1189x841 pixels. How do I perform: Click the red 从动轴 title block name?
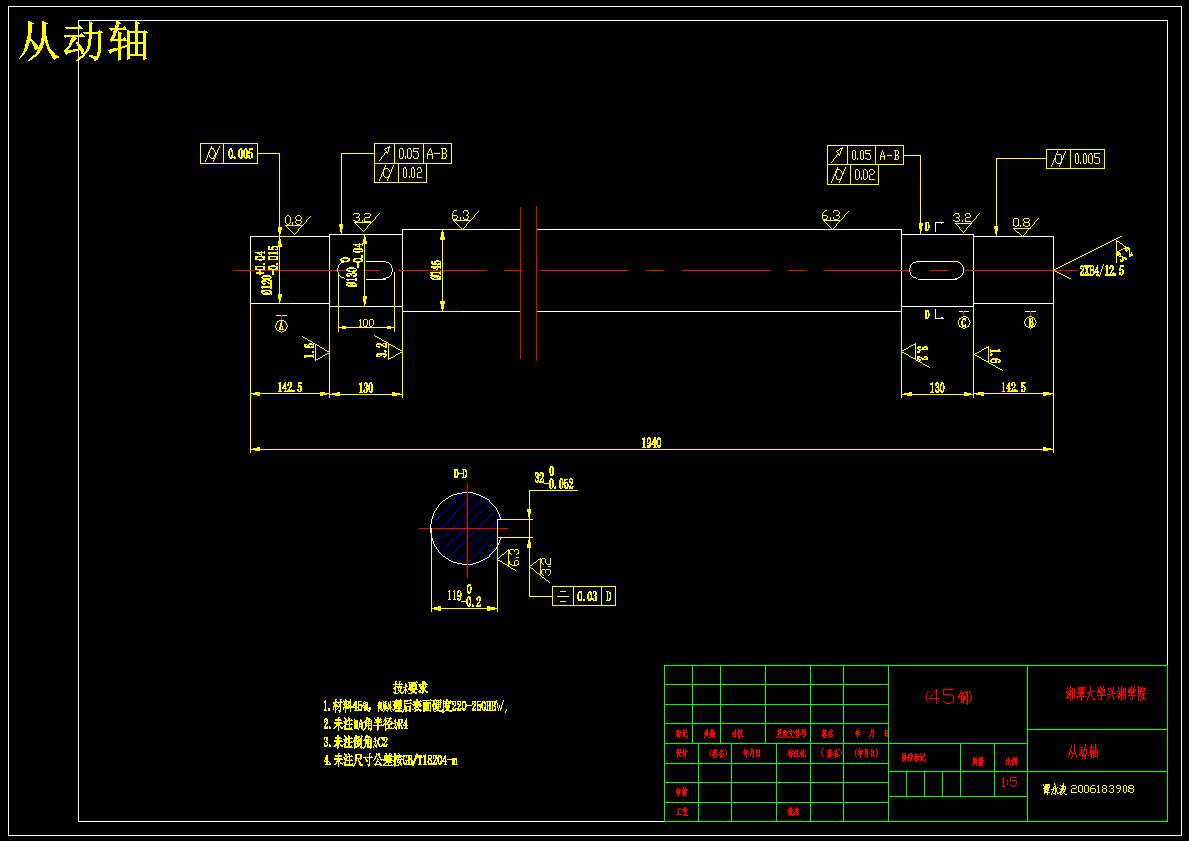[1083, 752]
